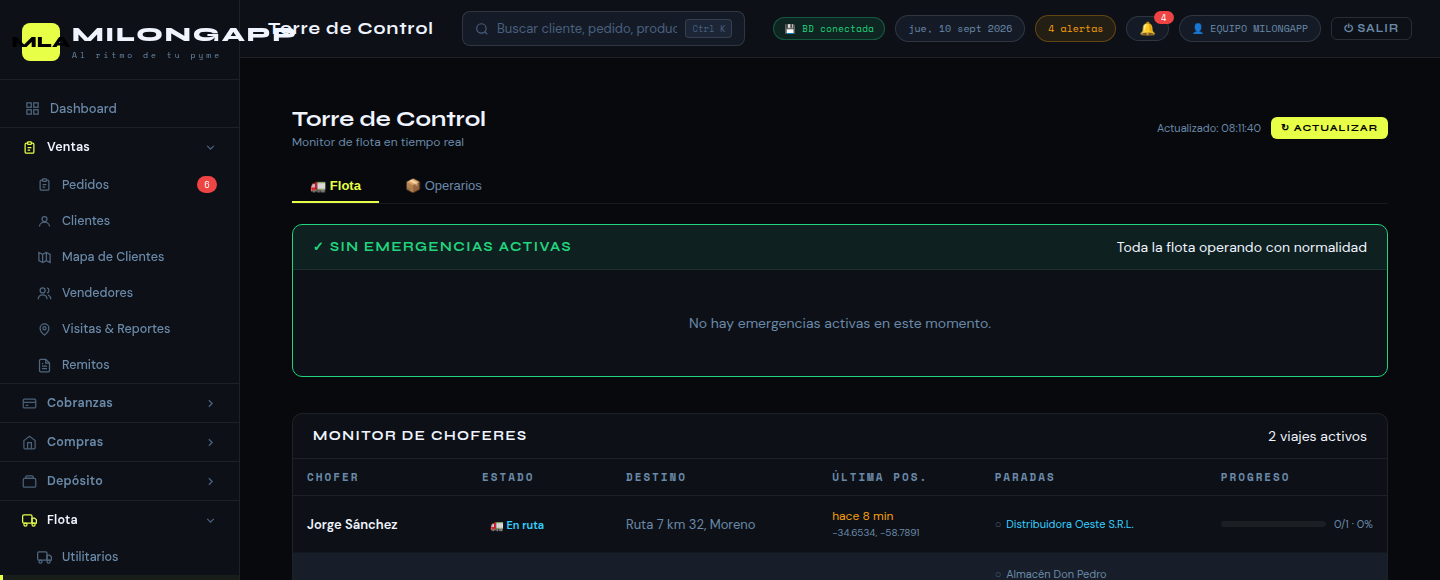Viewport: 1440px width, 580px height.
Task: Collapse the Flota section chevron
Action: click(x=210, y=520)
